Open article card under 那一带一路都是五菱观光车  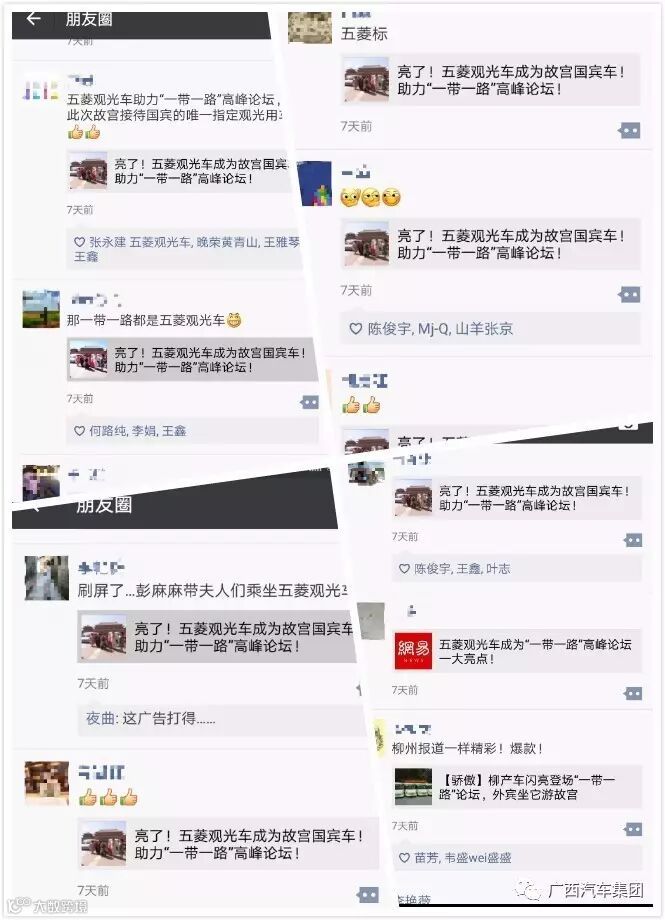pyautogui.click(x=193, y=360)
